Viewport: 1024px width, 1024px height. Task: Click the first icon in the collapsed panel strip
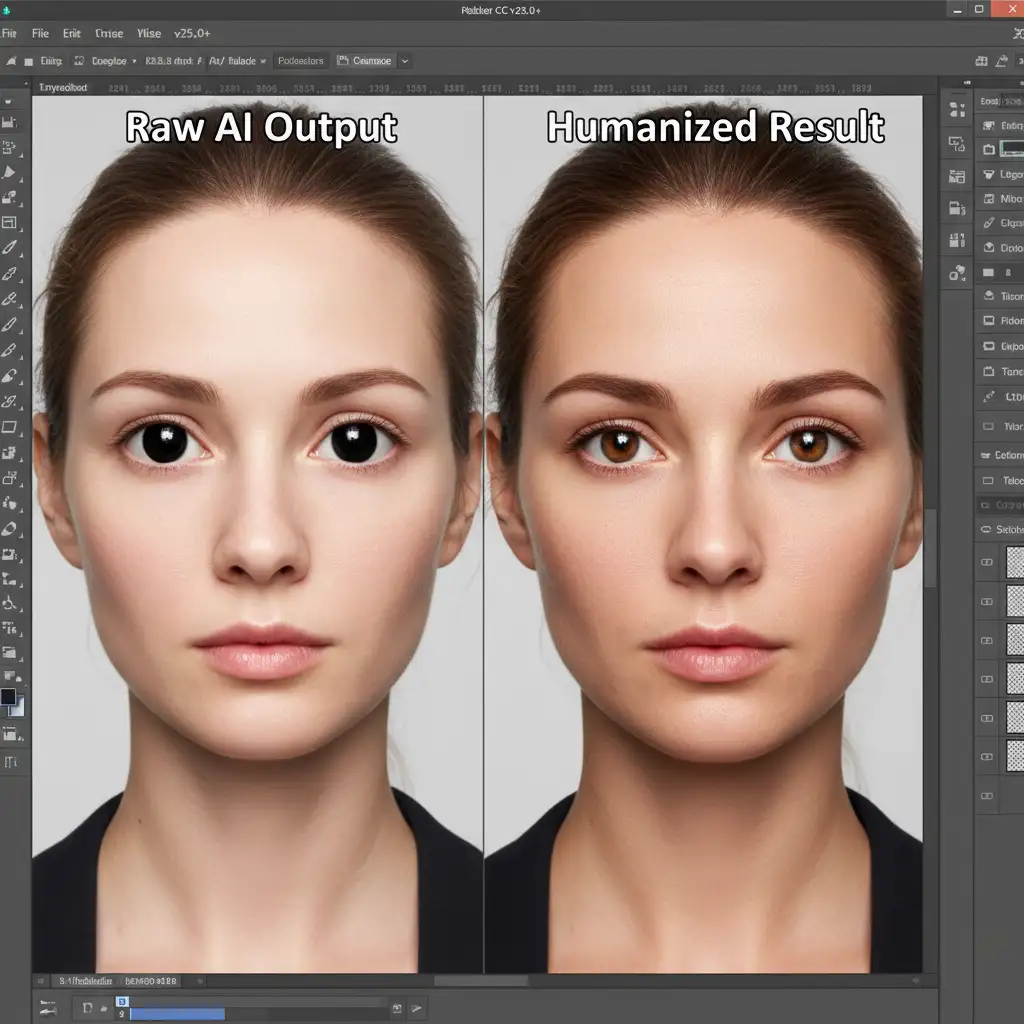tap(957, 109)
